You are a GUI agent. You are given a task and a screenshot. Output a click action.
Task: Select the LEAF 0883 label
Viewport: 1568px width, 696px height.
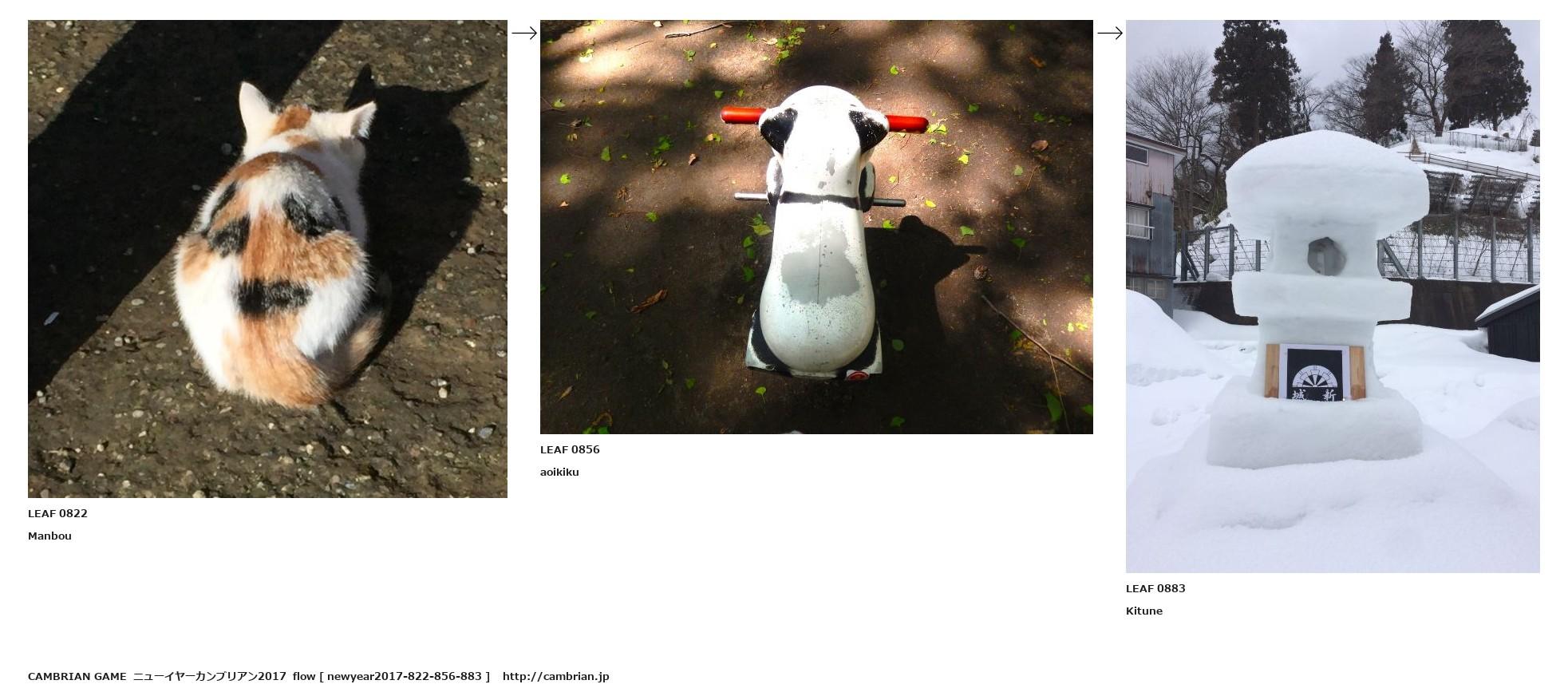pyautogui.click(x=1155, y=588)
